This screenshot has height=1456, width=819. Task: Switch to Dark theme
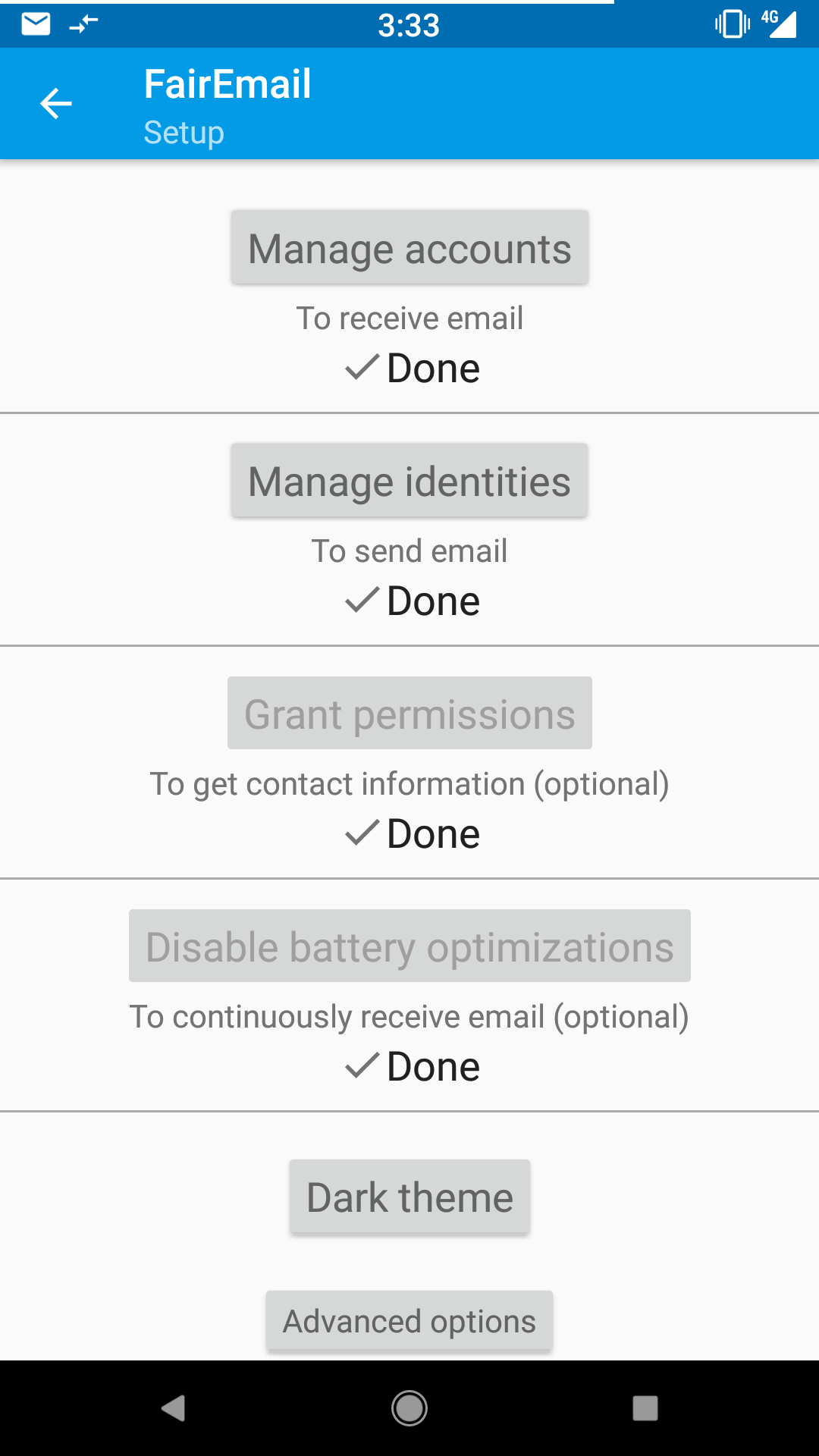coord(409,1197)
